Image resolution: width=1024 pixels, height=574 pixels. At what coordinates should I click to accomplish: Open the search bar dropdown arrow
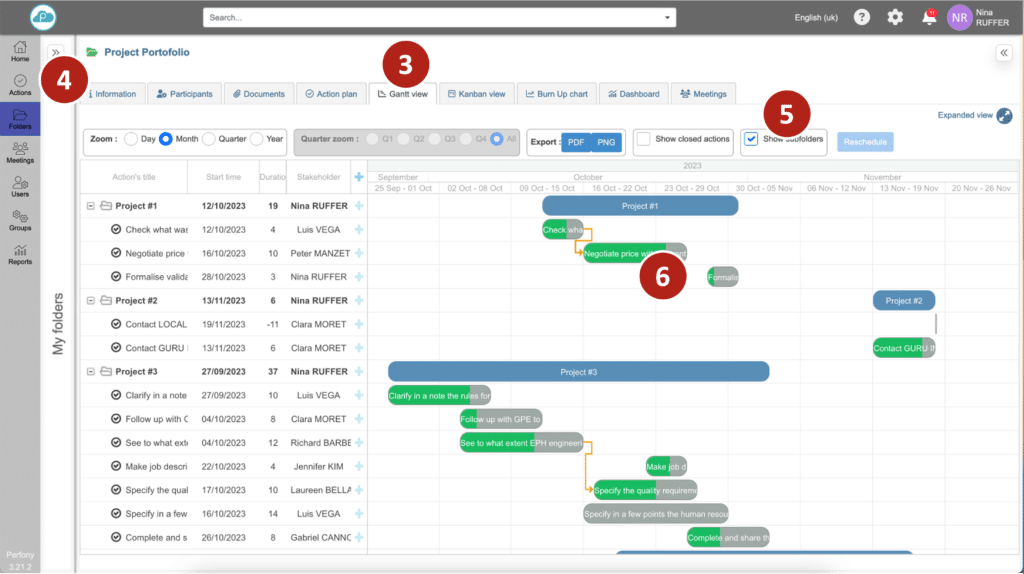coord(667,17)
